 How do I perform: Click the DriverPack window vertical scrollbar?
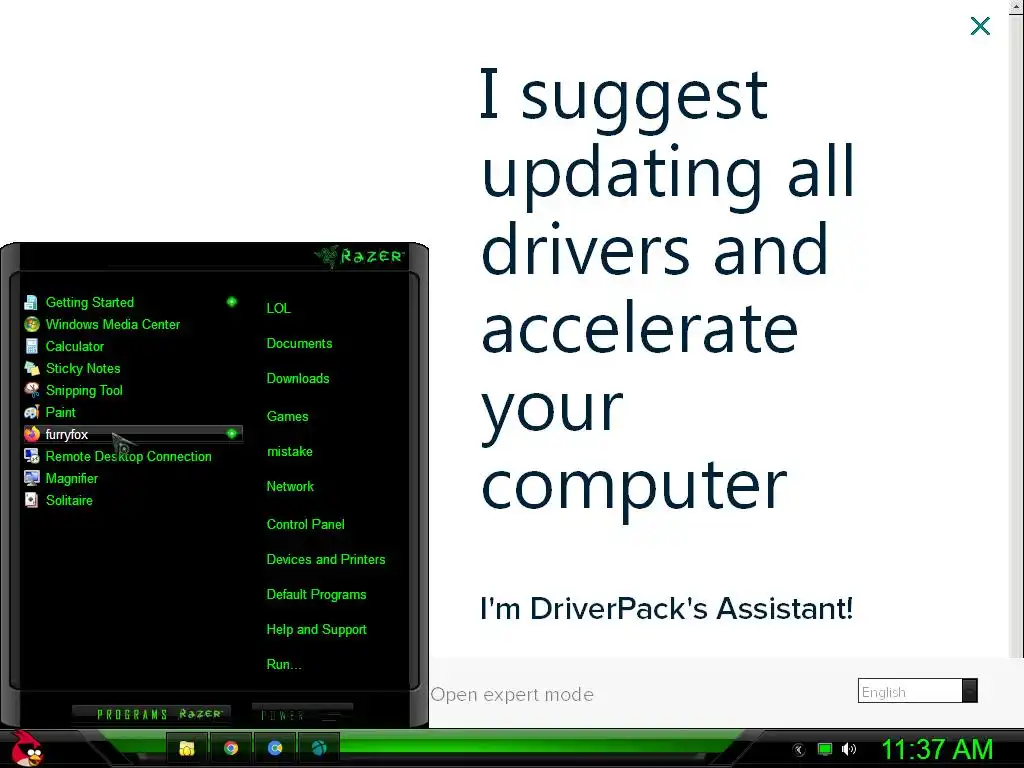[x=1017, y=328]
